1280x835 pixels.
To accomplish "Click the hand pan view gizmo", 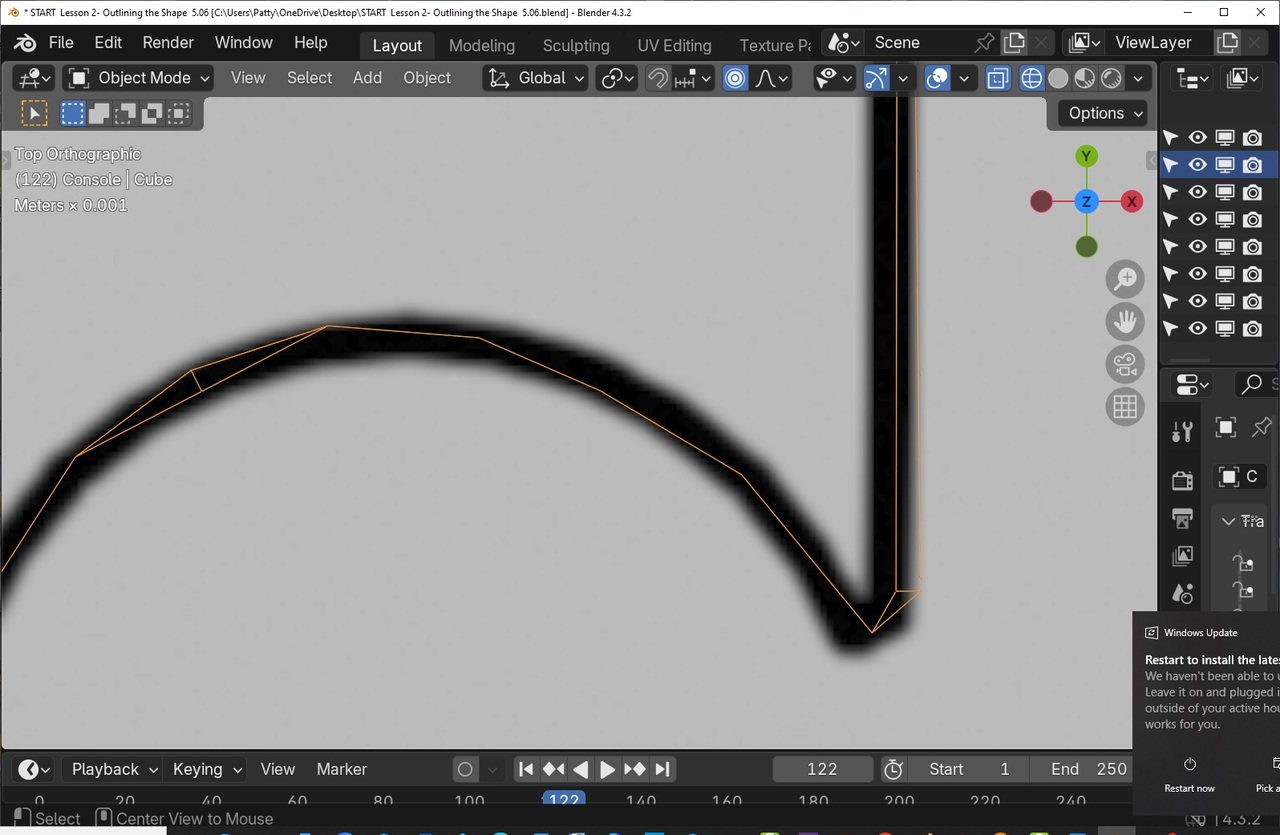I will coord(1125,322).
